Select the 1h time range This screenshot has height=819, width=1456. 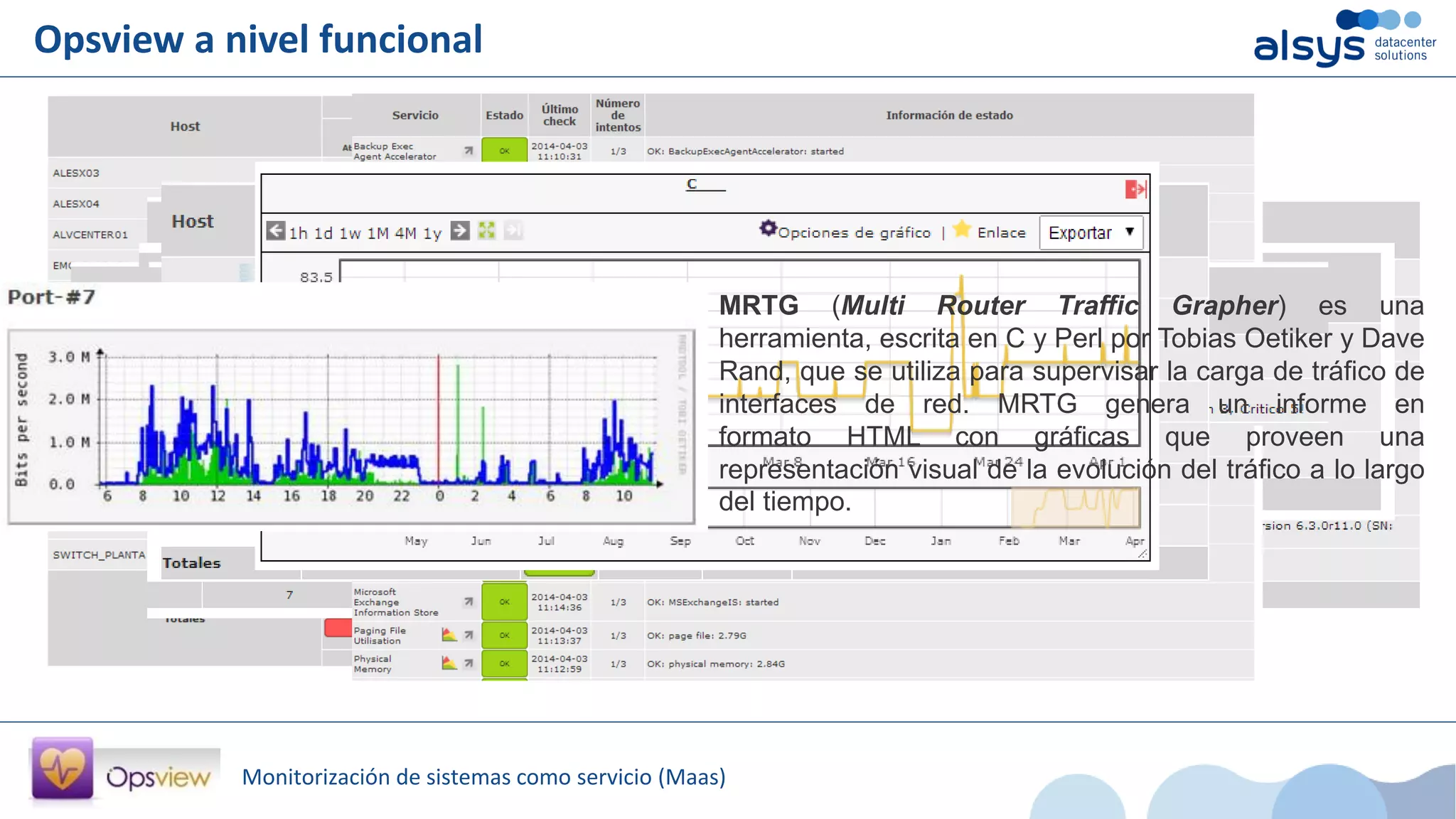[x=298, y=233]
